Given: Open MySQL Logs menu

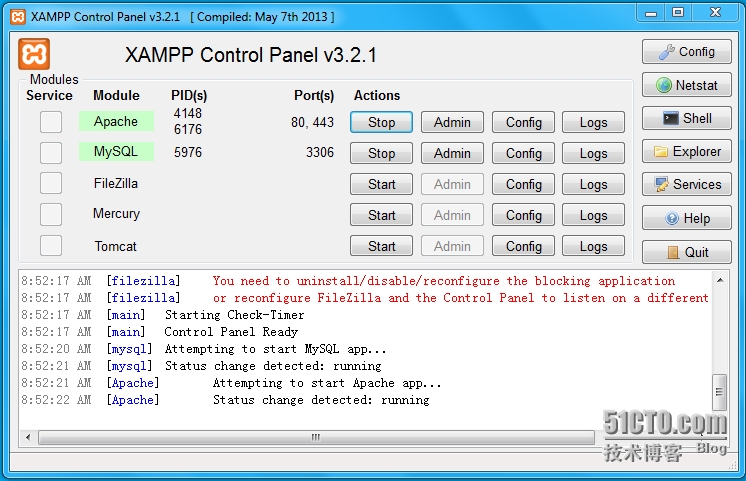Looking at the screenshot, I should pyautogui.click(x=593, y=153).
